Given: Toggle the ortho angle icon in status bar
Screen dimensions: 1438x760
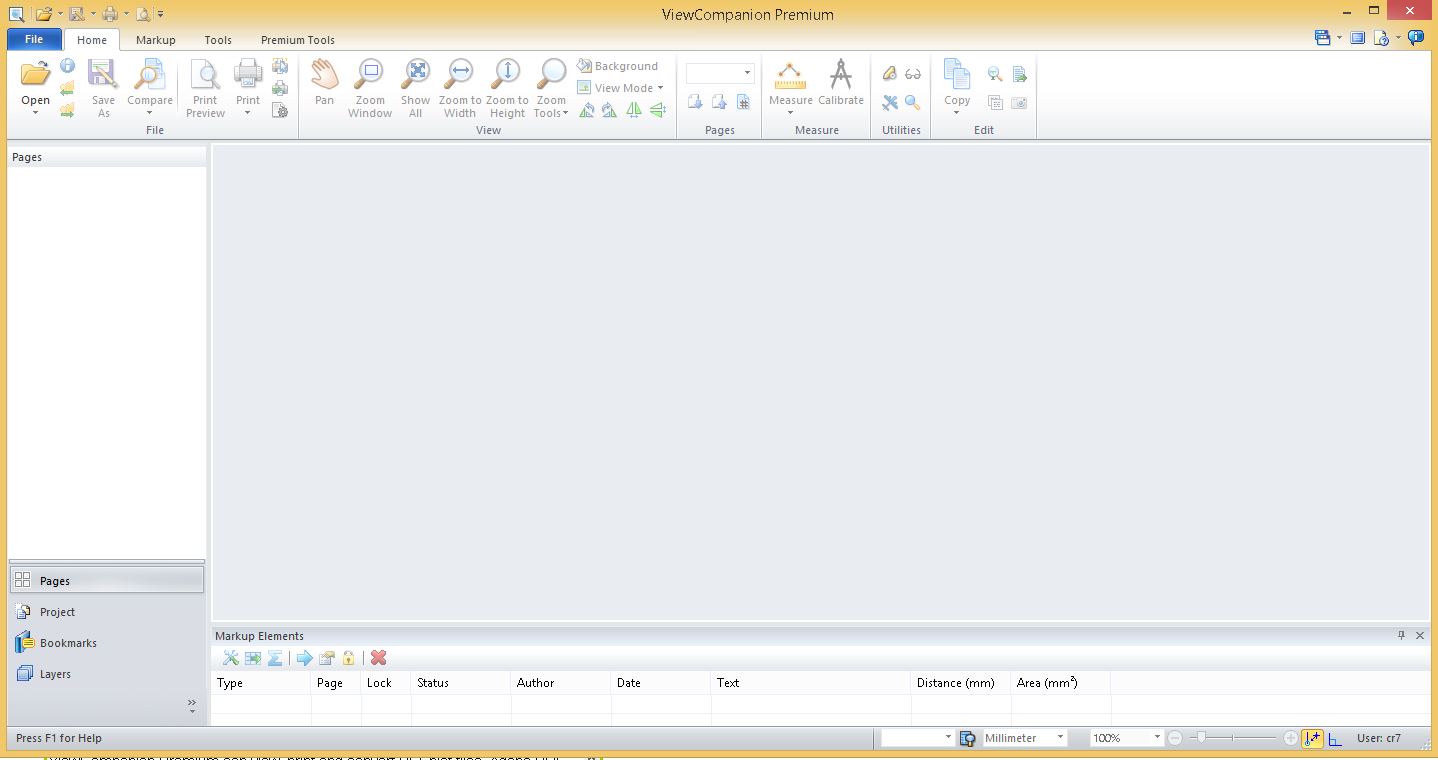Looking at the screenshot, I should coord(1335,738).
